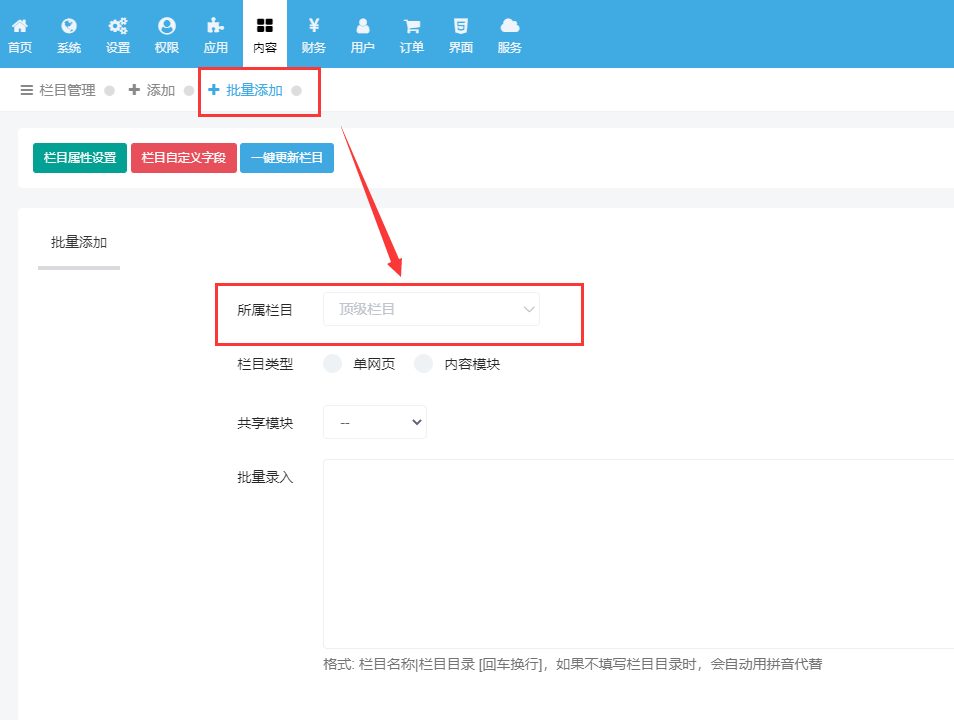
Task: Open the 设置 gears icon
Action: (x=118, y=26)
